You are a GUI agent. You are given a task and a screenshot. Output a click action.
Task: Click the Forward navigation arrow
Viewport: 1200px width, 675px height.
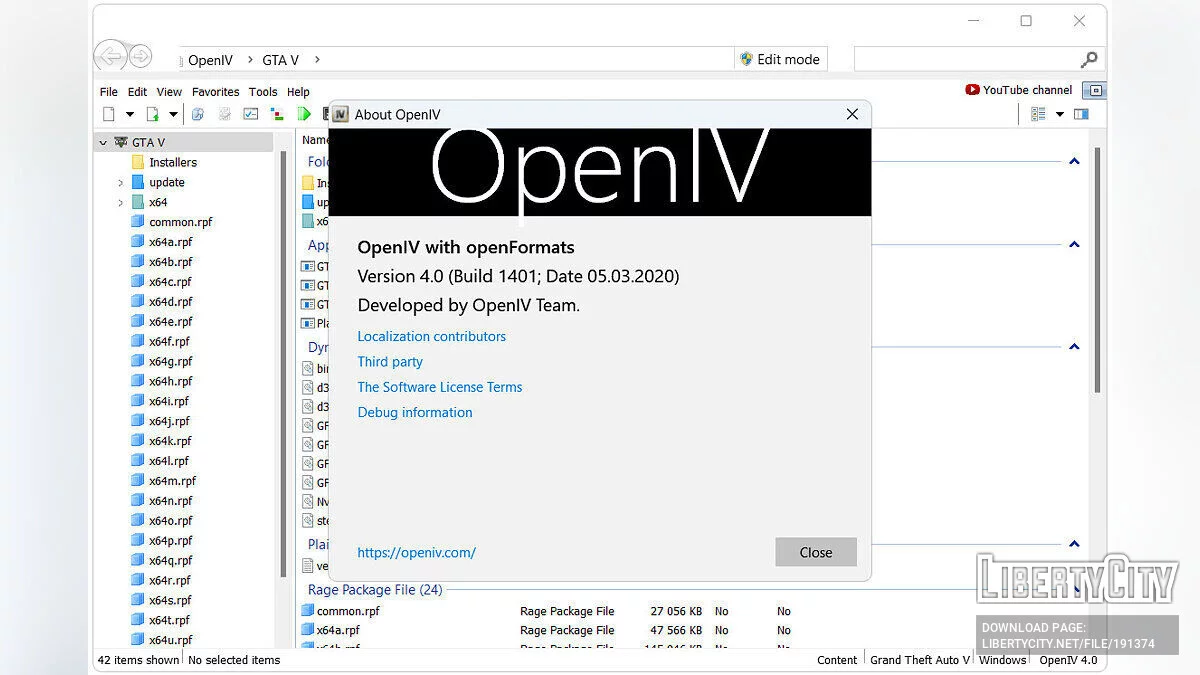141,56
